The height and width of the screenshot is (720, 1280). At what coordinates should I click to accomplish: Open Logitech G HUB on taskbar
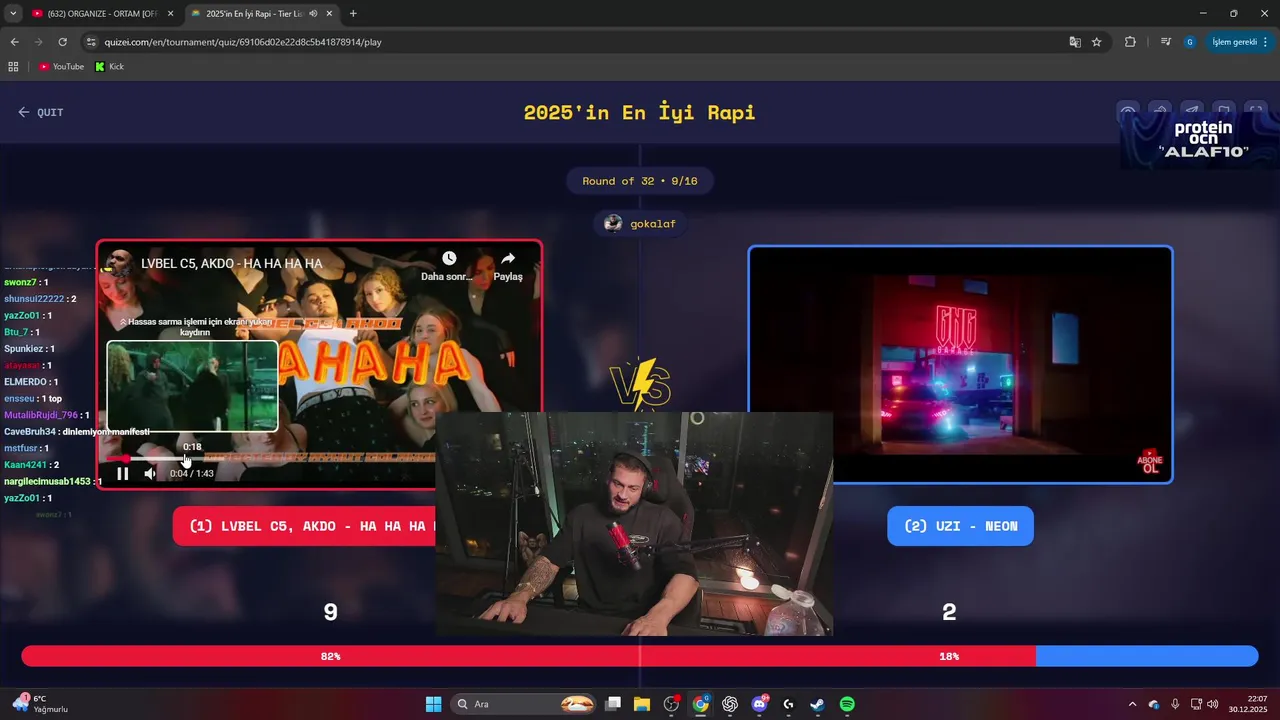pyautogui.click(x=788, y=704)
